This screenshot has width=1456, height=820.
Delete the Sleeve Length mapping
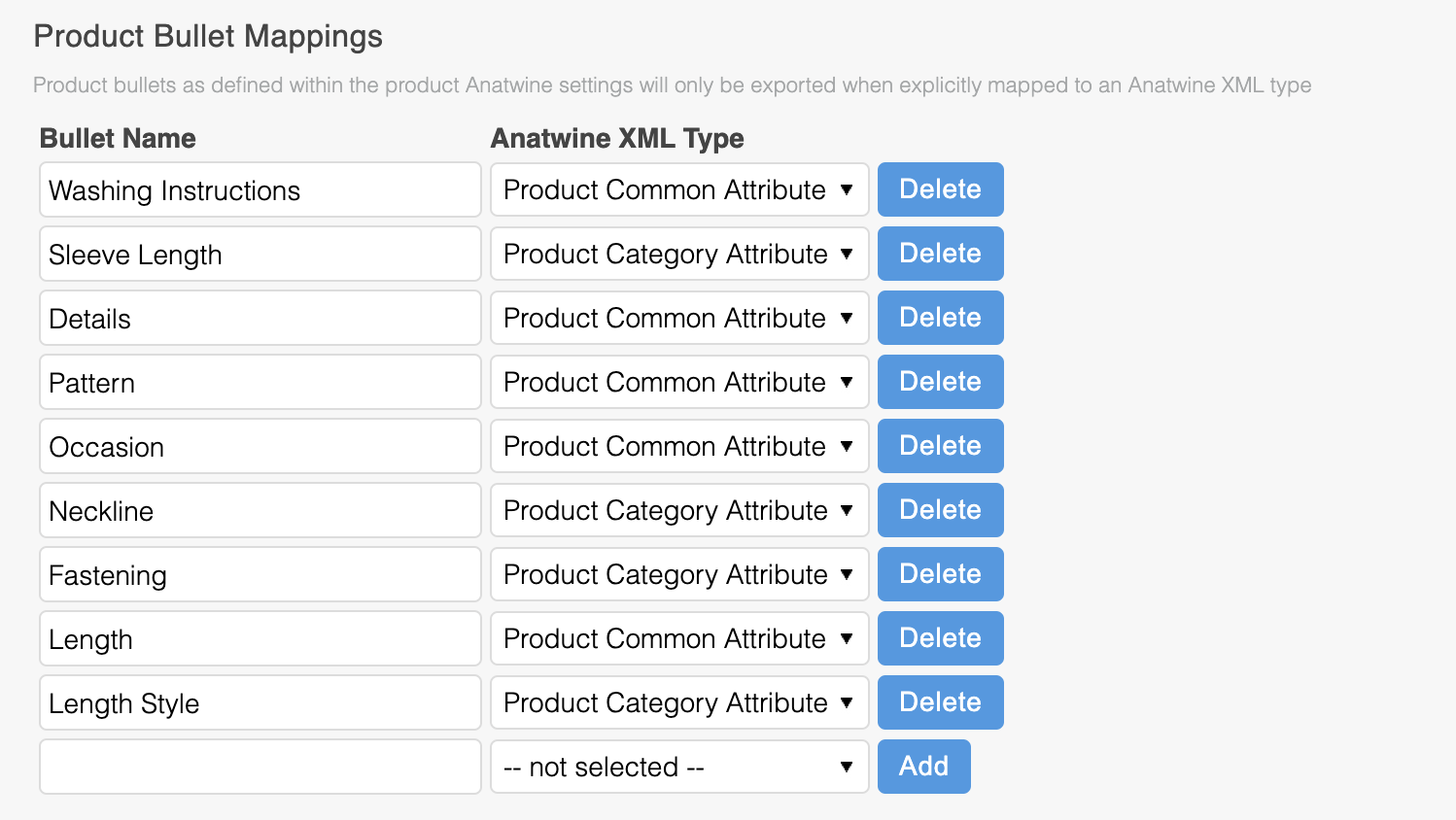point(940,254)
